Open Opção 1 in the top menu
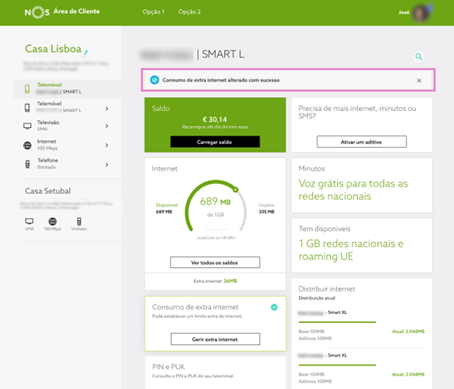 click(x=154, y=12)
